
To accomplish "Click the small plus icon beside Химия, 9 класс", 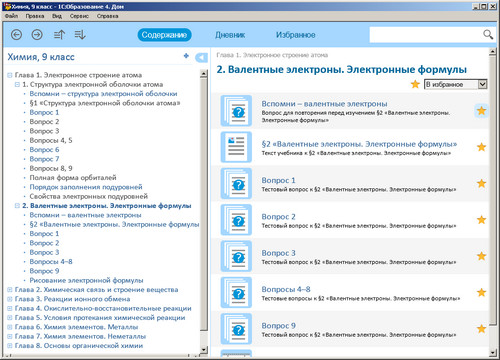I will 186,56.
